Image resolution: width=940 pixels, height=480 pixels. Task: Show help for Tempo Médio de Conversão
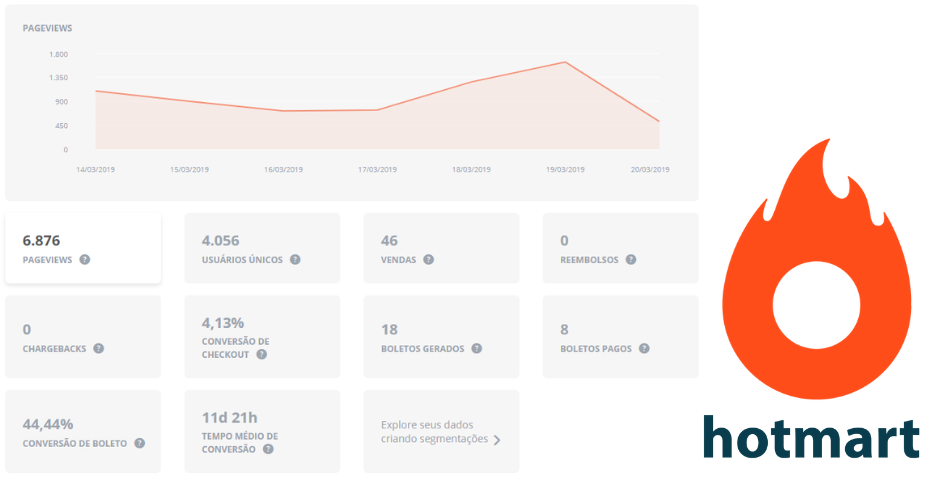(268, 449)
